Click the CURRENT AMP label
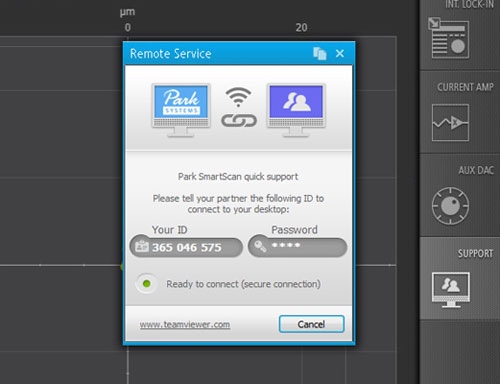This screenshot has width=500, height=384. [465, 87]
